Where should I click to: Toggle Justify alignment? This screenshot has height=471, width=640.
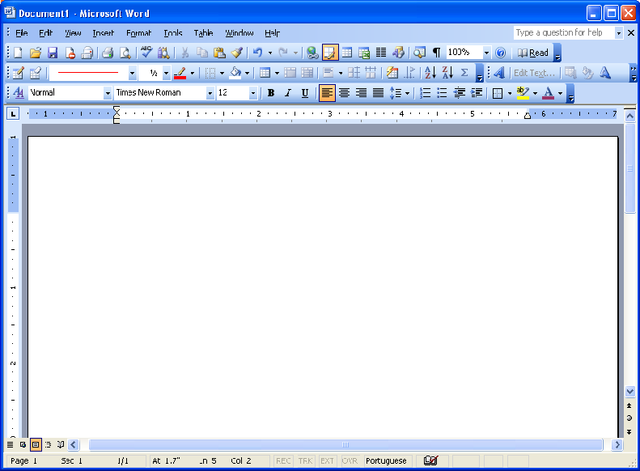coord(378,93)
